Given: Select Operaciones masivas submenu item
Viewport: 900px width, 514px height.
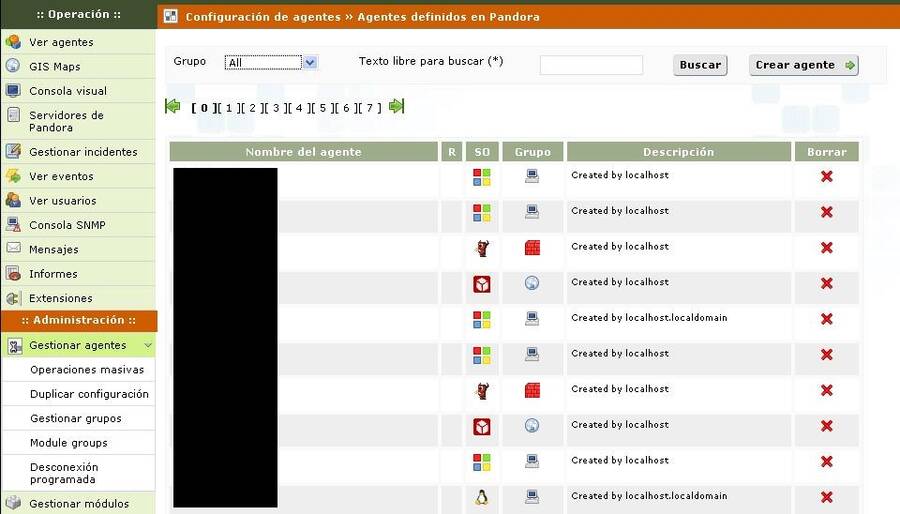Looking at the screenshot, I should coord(87,370).
